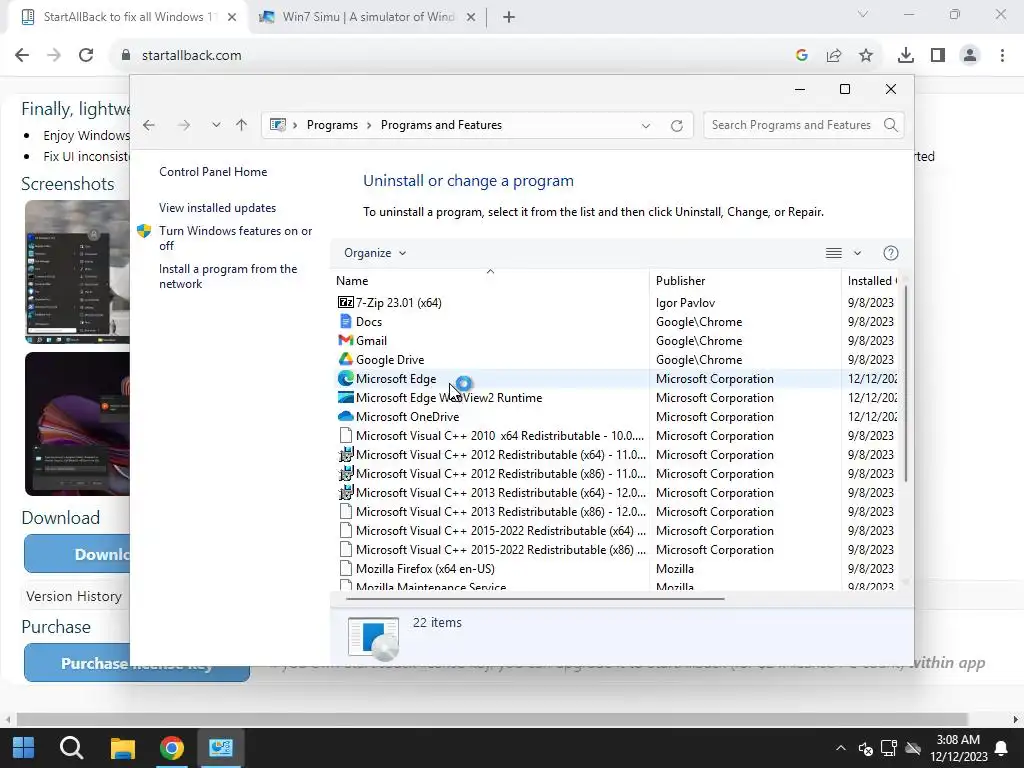Open recent locations dropdown arrow
Viewport: 1024px width, 768px height.
point(216,125)
